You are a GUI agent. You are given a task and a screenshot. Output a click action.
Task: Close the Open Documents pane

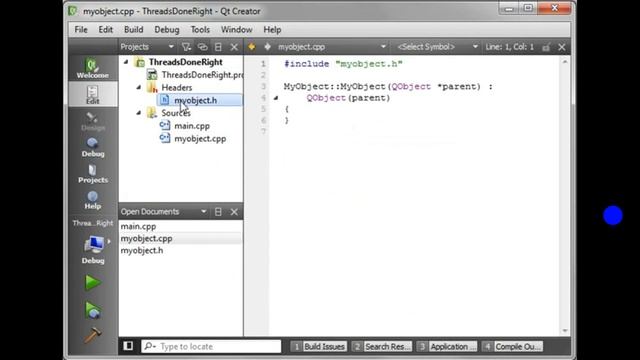[x=234, y=212]
